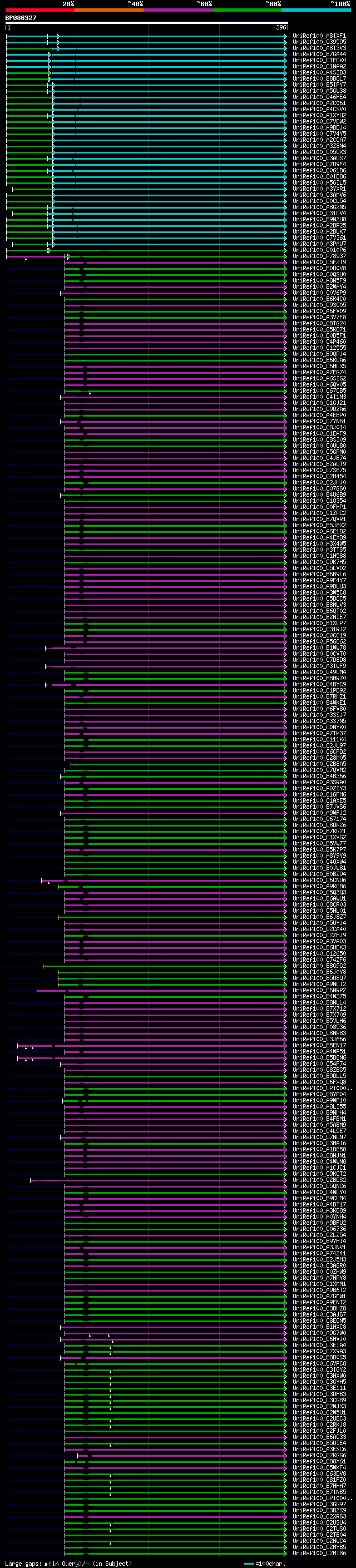Open hit UniRef100_A8IXF1

click(x=319, y=36)
